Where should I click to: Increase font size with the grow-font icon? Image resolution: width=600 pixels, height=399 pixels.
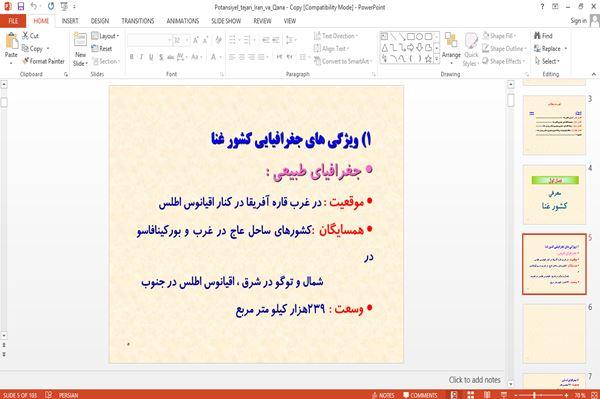coord(196,40)
